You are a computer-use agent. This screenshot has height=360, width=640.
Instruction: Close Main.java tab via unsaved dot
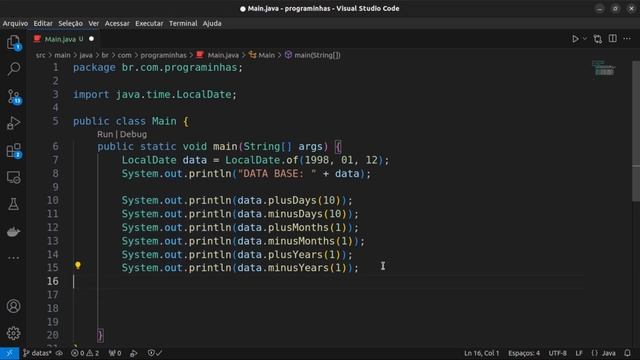pyautogui.click(x=91, y=39)
